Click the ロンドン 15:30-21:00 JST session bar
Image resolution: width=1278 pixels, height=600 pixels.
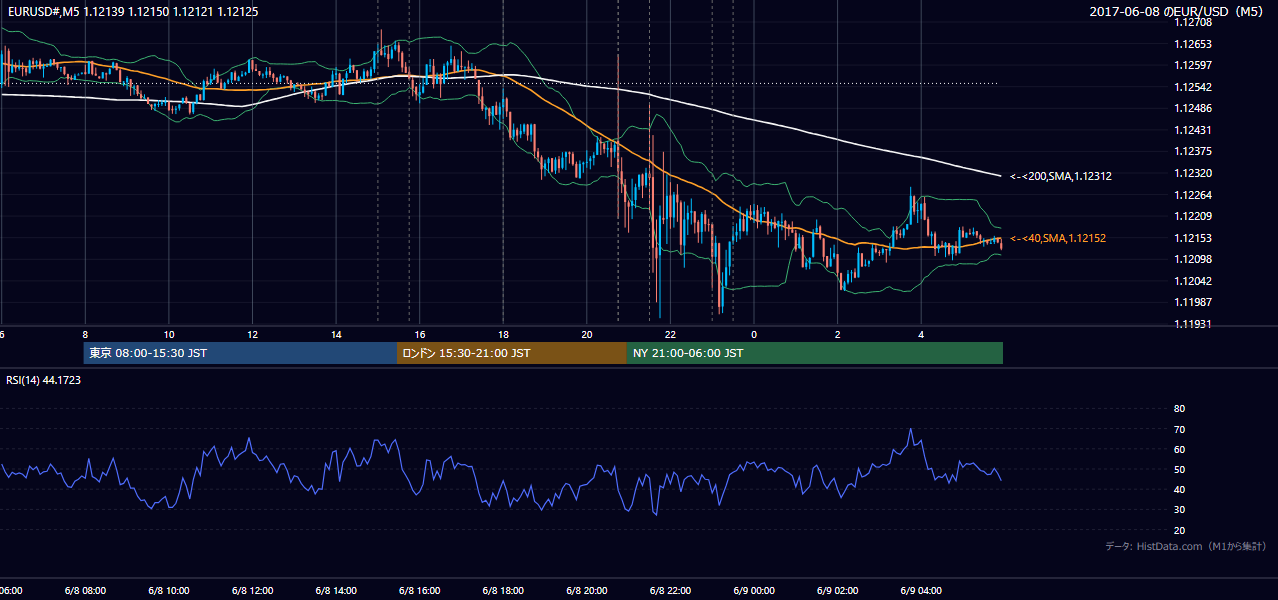pos(512,353)
